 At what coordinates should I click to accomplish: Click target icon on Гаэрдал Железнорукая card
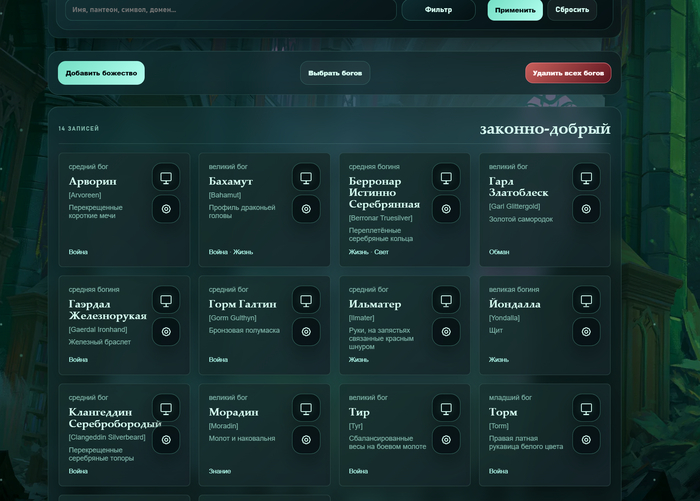(166, 331)
